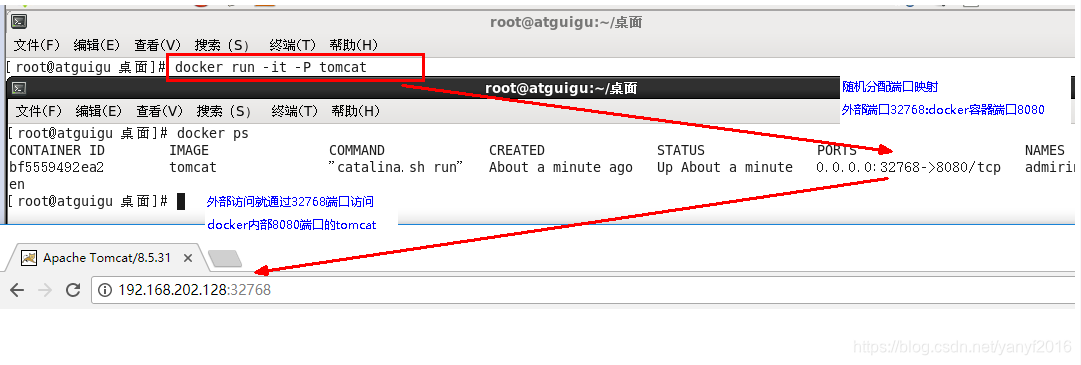
Task: Click the browser forward arrow
Action: click(45, 290)
